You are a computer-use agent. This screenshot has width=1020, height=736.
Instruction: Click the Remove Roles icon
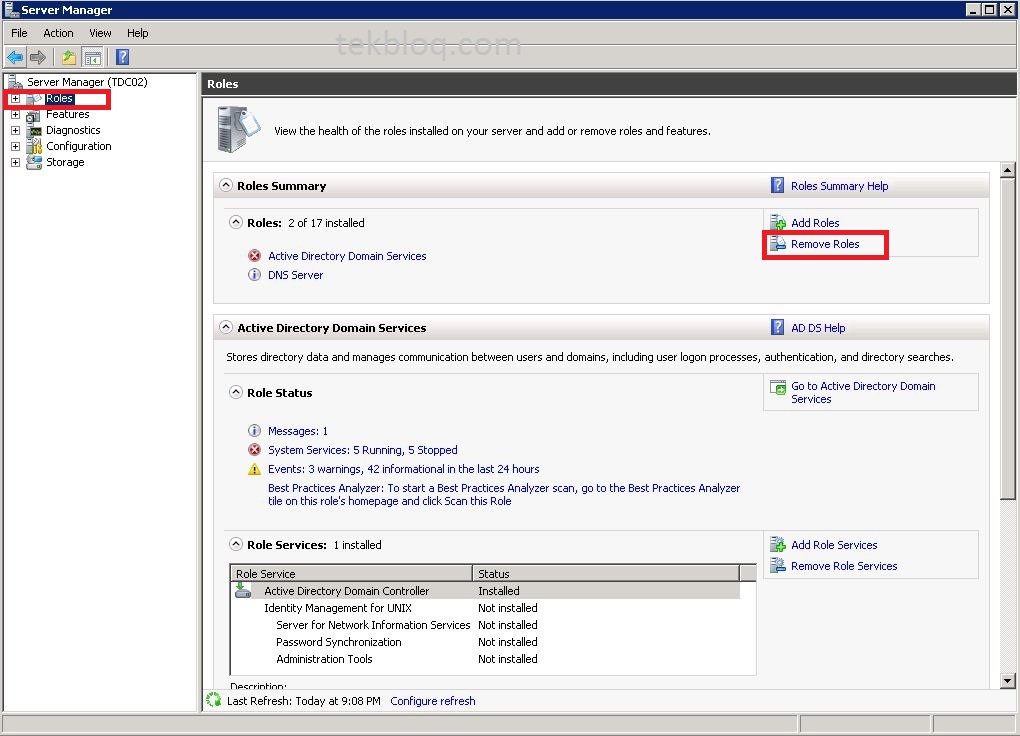pos(778,243)
